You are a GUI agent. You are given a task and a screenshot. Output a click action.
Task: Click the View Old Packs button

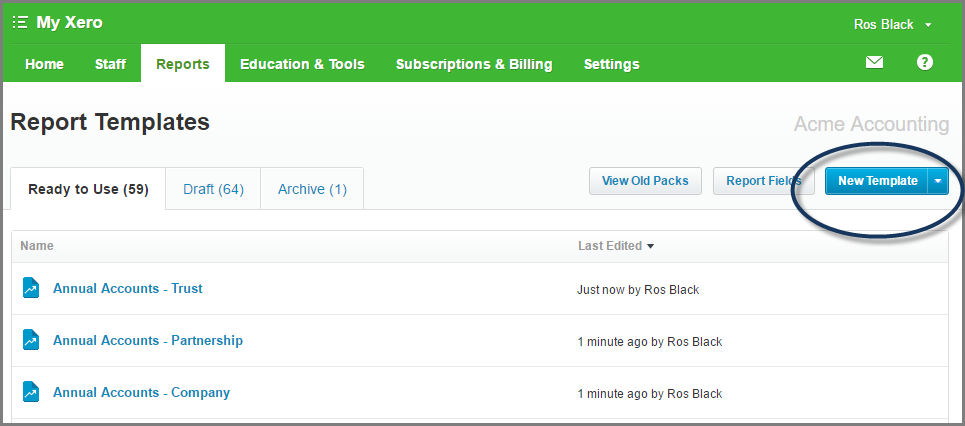point(645,181)
